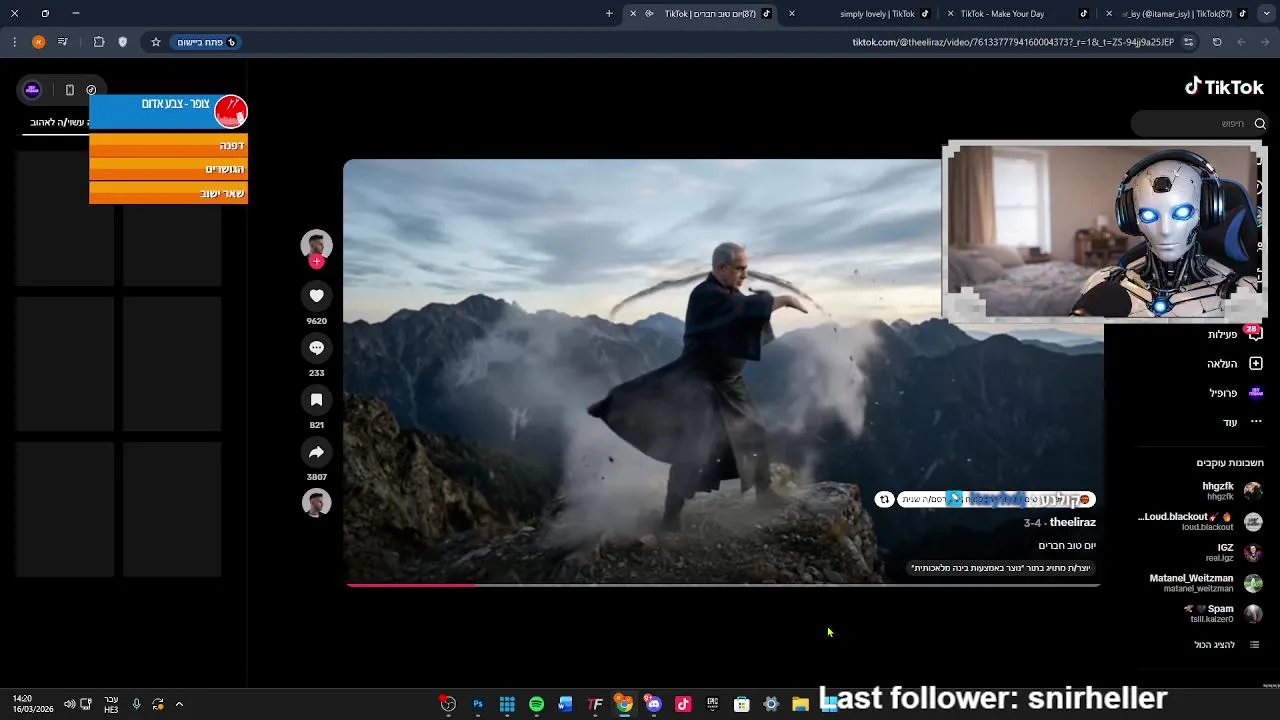This screenshot has width=1280, height=720.
Task: Open the עוד three-dots menu
Action: [x=1256, y=422]
